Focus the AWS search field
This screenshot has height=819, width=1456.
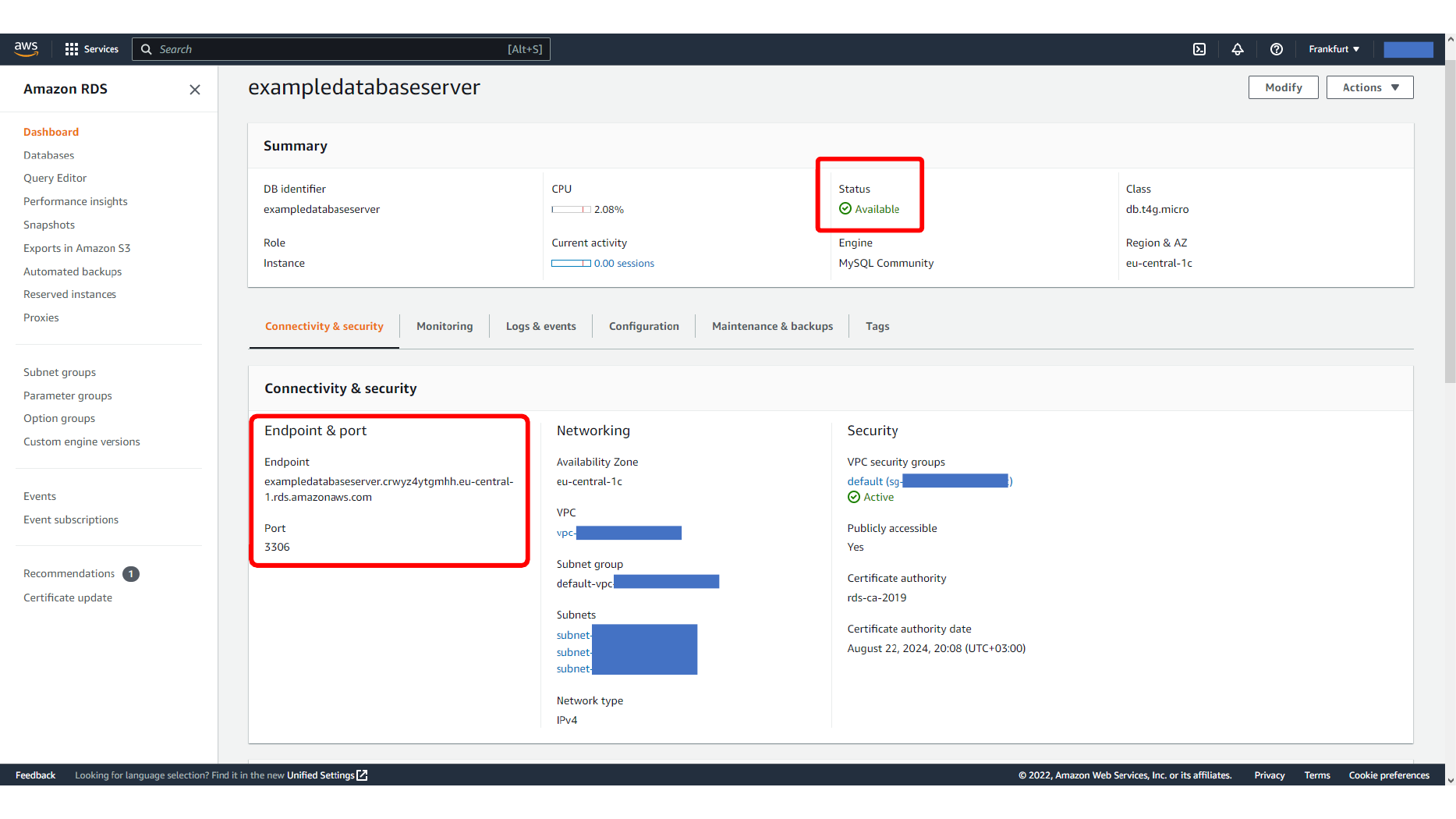[342, 49]
